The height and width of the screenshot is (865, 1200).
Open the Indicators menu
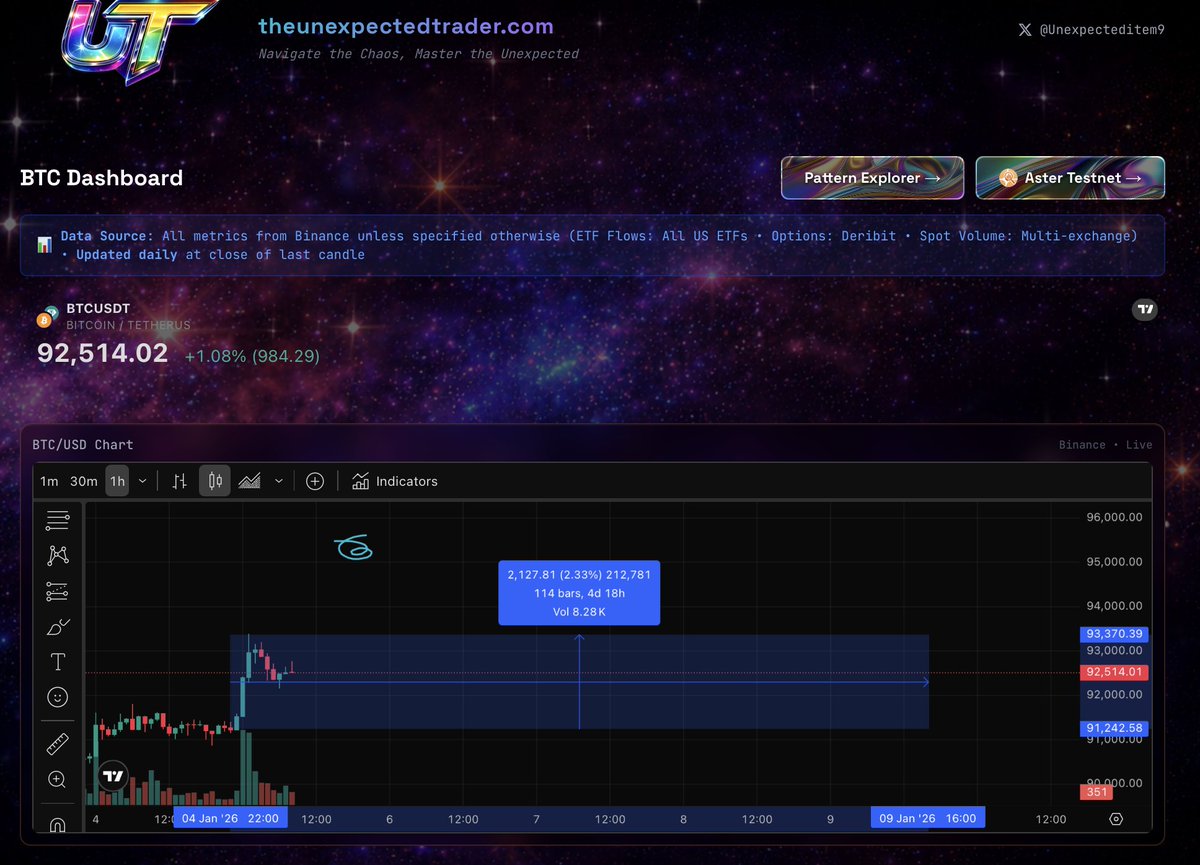[395, 481]
